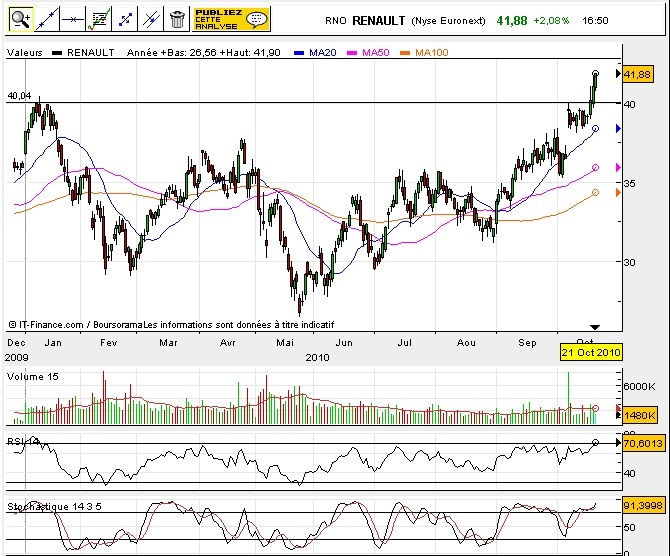
Task: Click the blue MA20 axis arrow marker
Action: tap(618, 129)
